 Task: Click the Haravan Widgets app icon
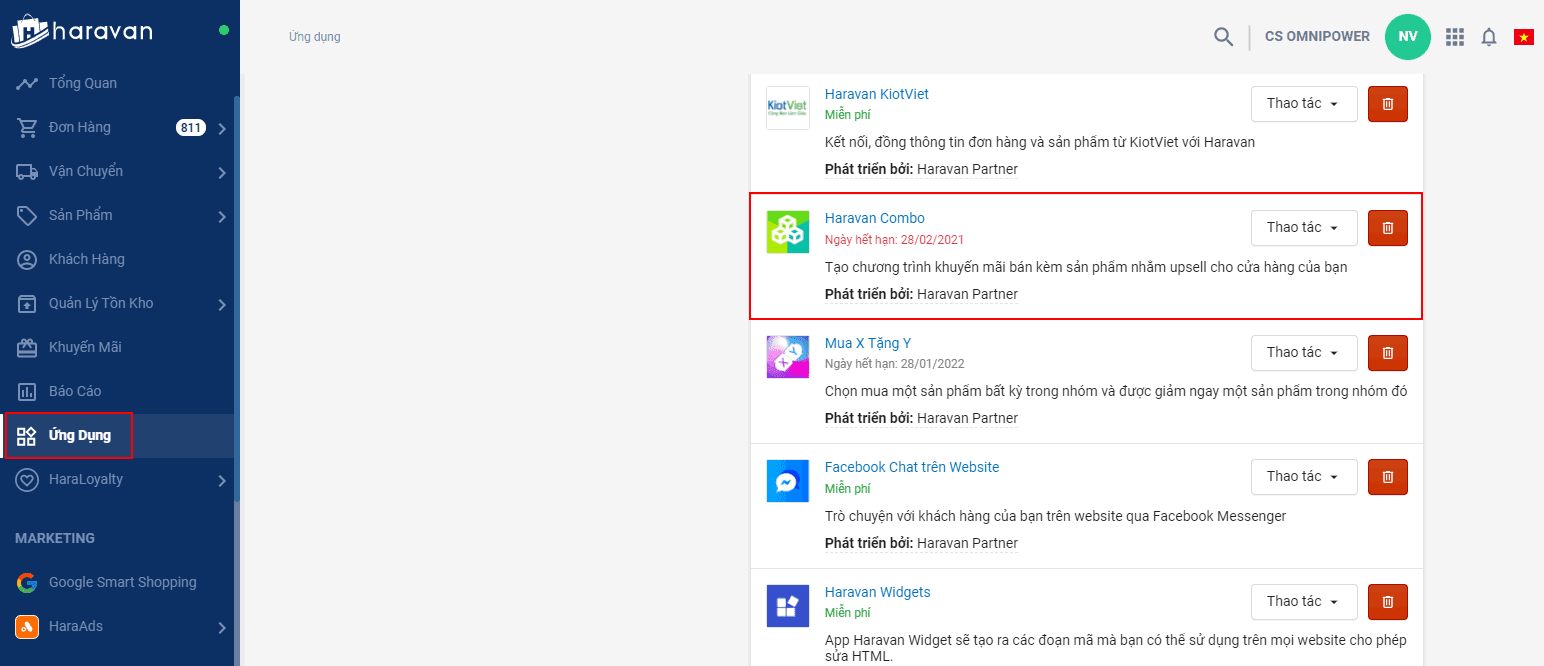point(788,606)
